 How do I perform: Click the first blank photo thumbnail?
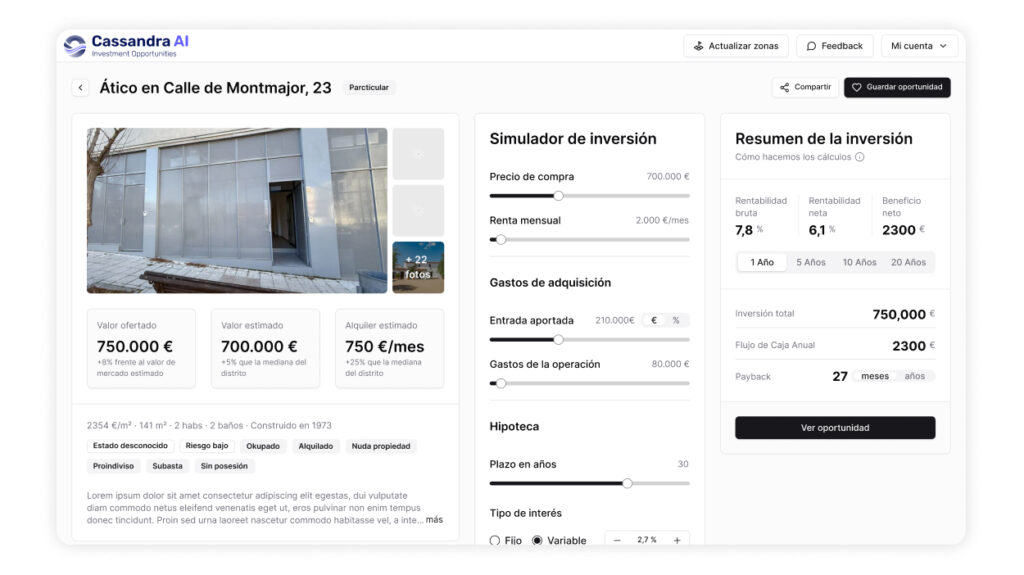pos(418,154)
